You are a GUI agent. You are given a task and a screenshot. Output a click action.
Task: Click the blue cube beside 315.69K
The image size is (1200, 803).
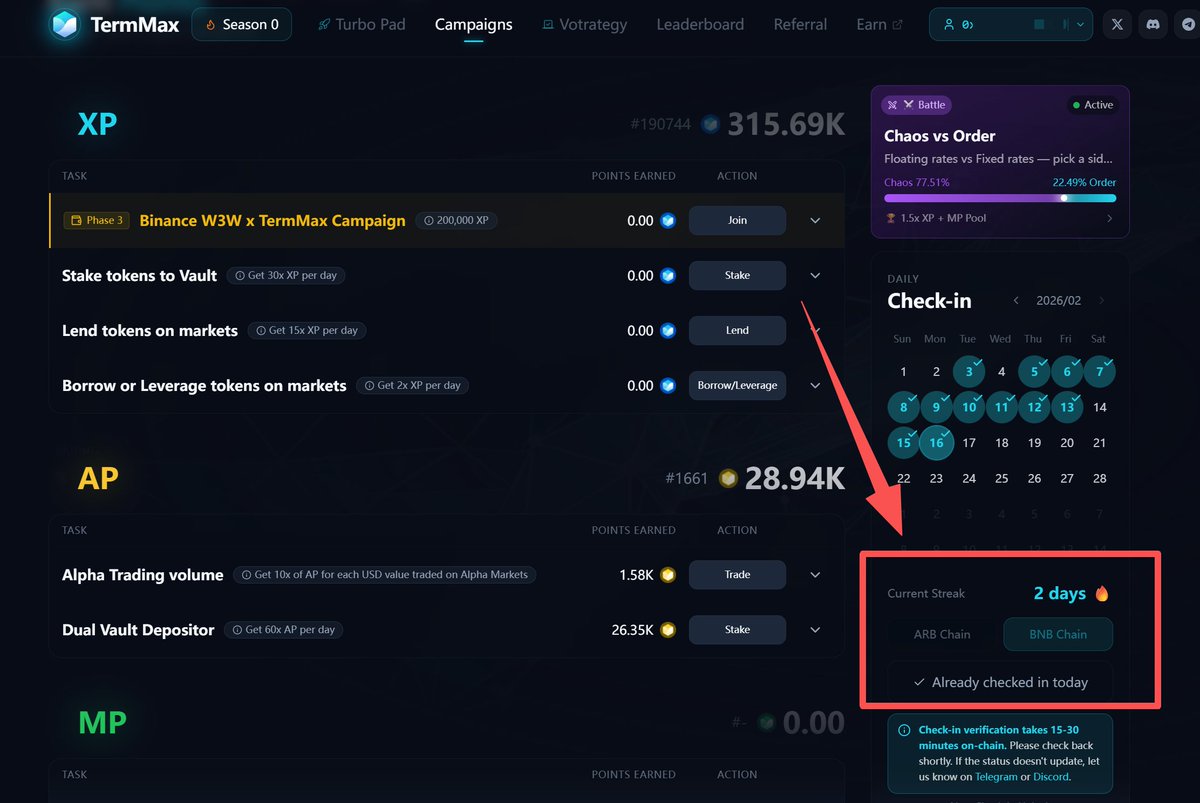pyautogui.click(x=710, y=124)
